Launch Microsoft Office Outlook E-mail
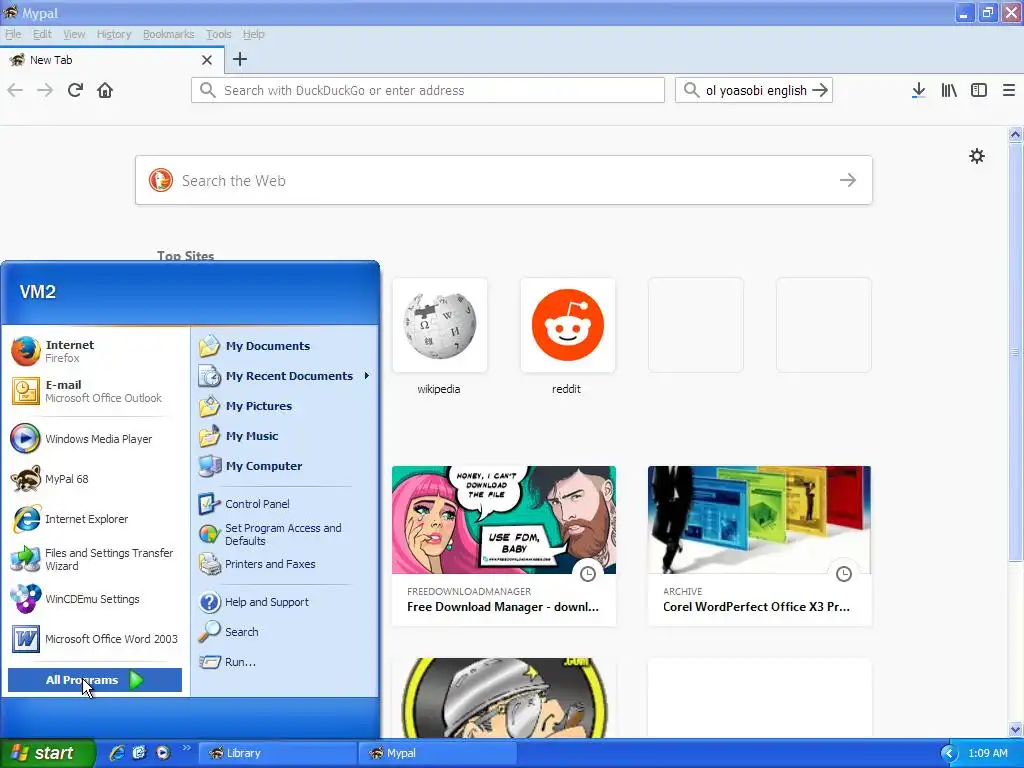Viewport: 1024px width, 768px height. click(95, 391)
